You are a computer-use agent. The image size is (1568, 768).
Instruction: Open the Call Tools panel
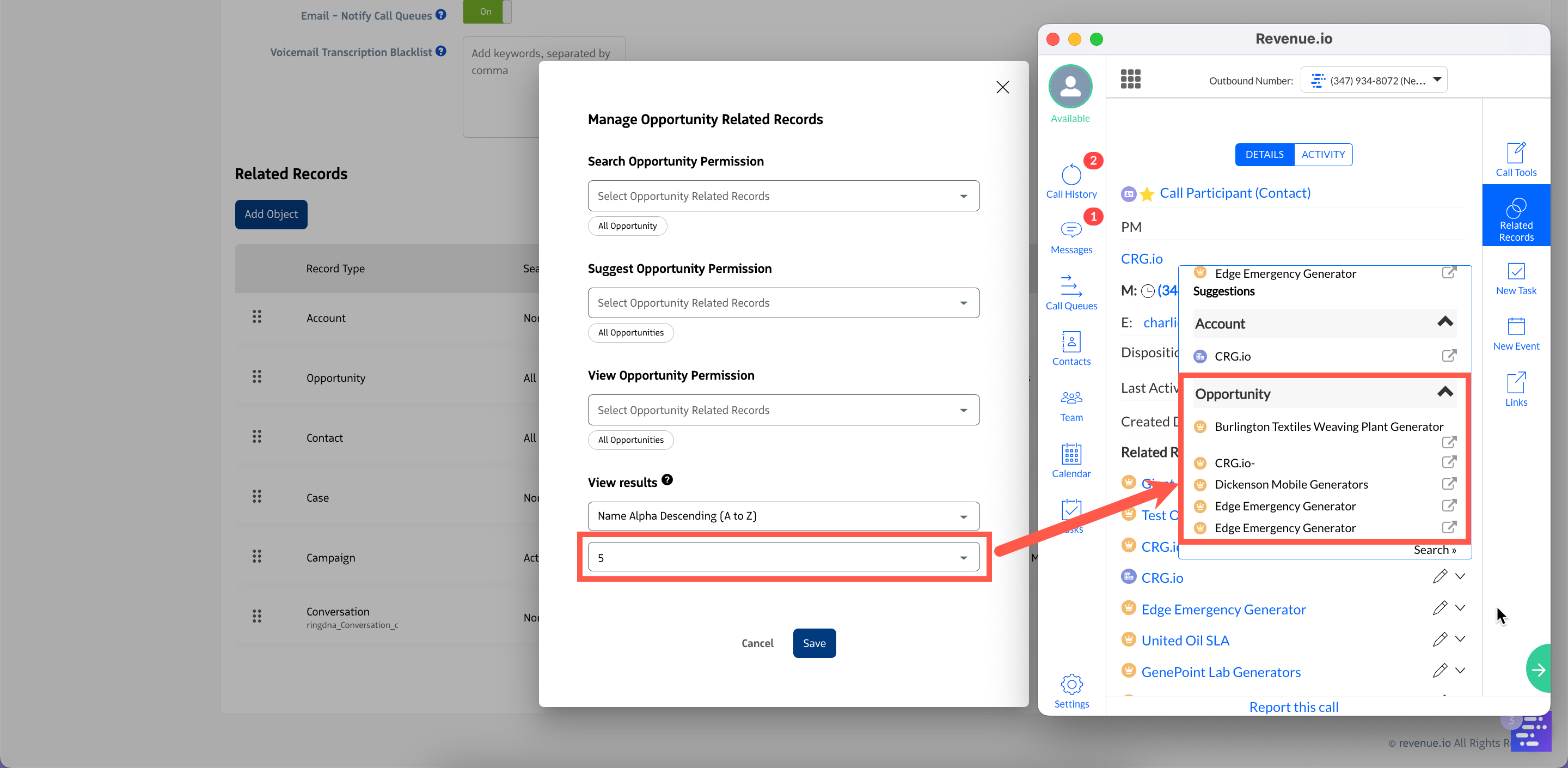(x=1515, y=159)
